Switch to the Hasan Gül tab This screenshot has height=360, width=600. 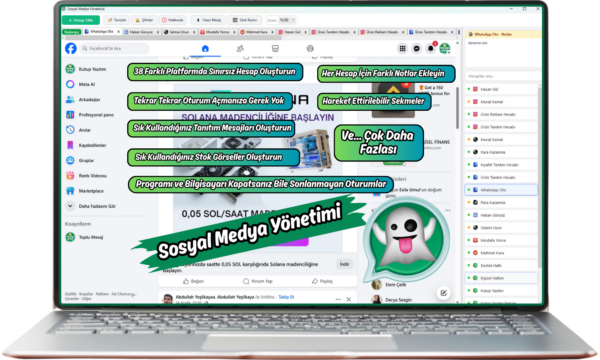click(292, 32)
